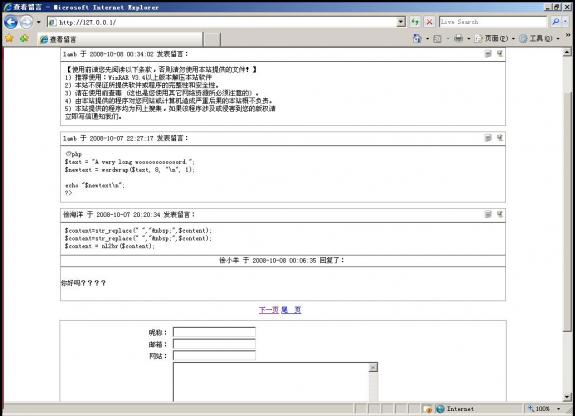Screen dimensions: 575x416
Task: Open a new blank tab
Action: click(212, 39)
